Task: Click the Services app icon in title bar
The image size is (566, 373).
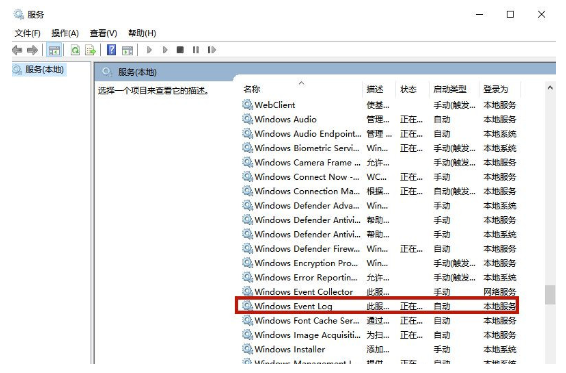Action: pos(18,14)
